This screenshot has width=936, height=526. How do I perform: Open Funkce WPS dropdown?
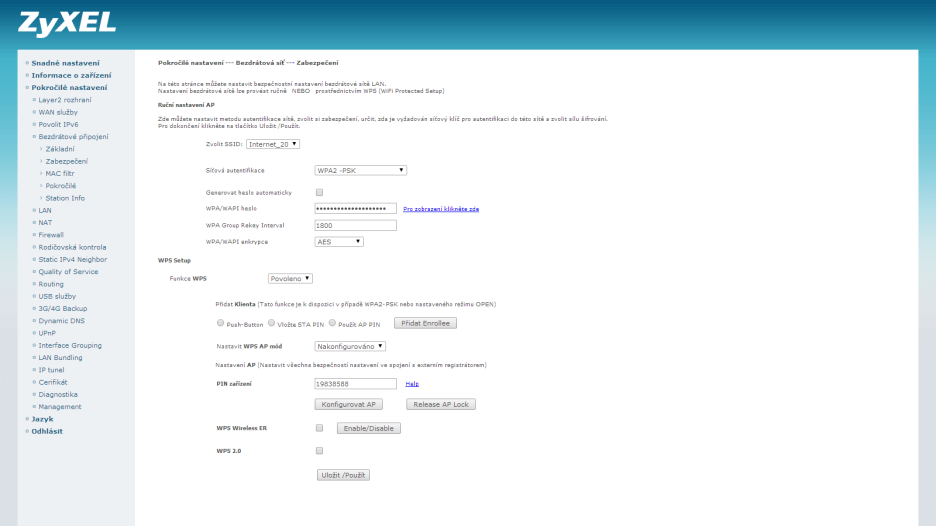coord(290,278)
